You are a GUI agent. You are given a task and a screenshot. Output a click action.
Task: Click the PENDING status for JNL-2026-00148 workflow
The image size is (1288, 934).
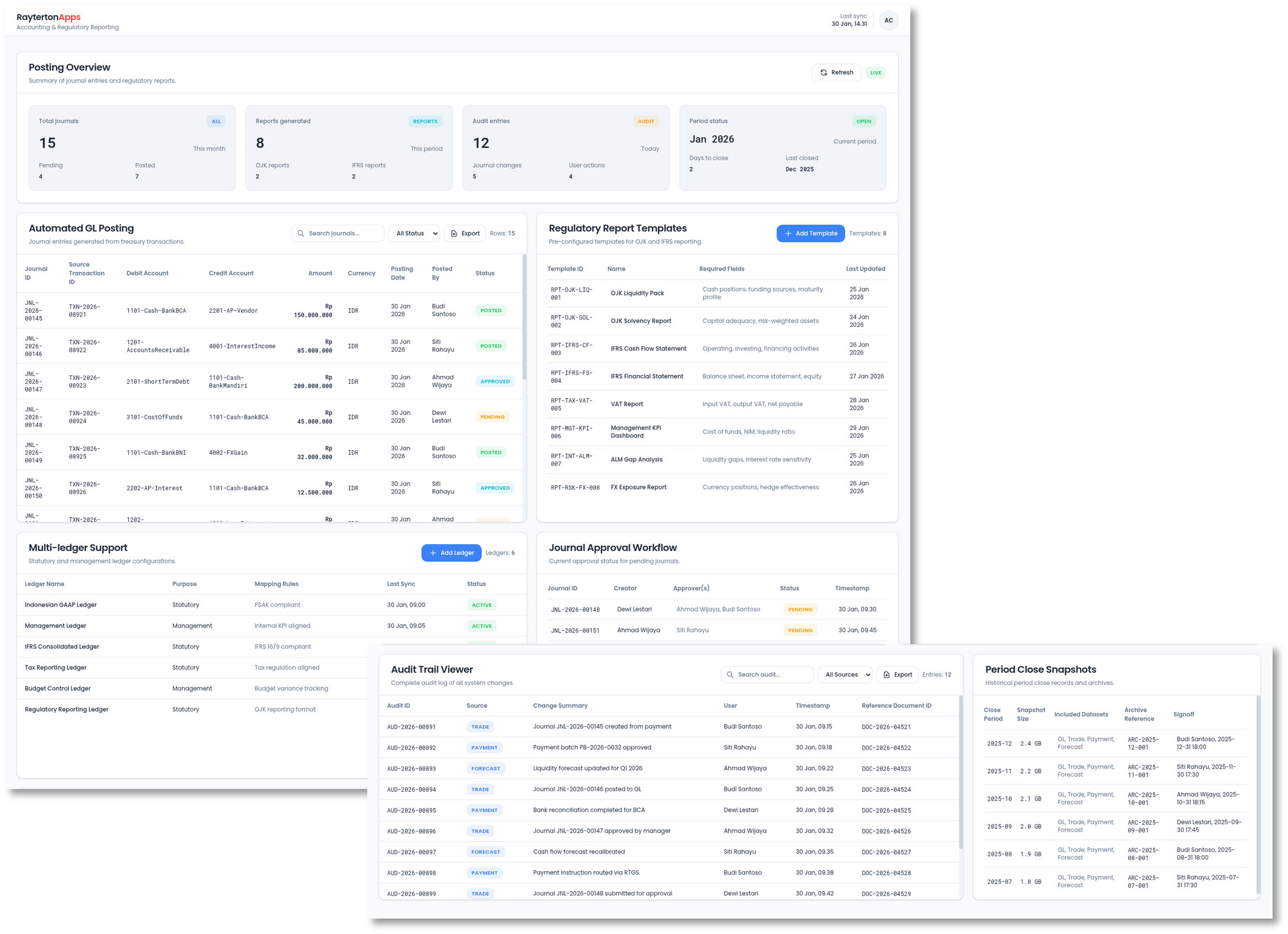(x=799, y=609)
